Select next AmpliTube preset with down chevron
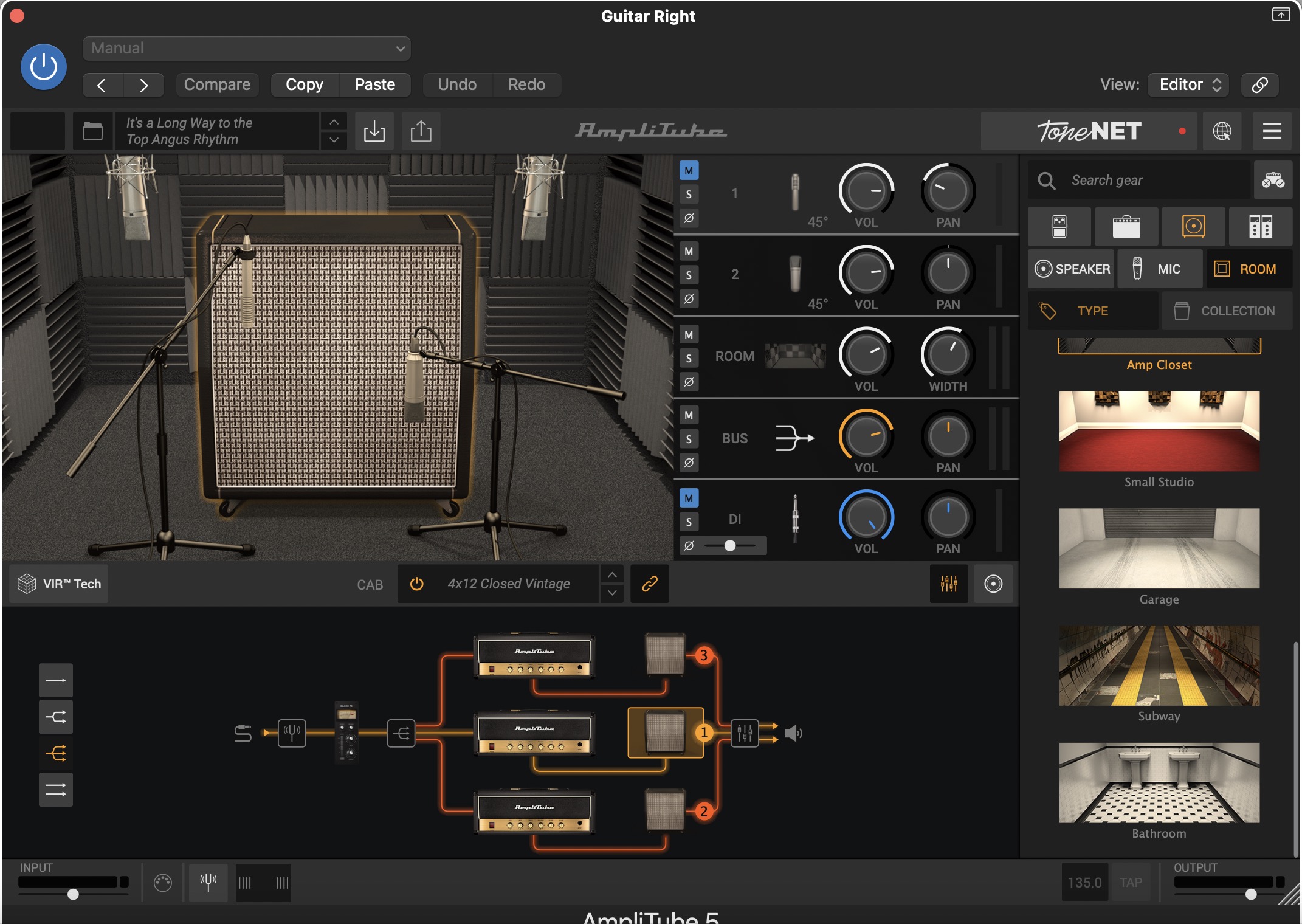 (x=334, y=140)
